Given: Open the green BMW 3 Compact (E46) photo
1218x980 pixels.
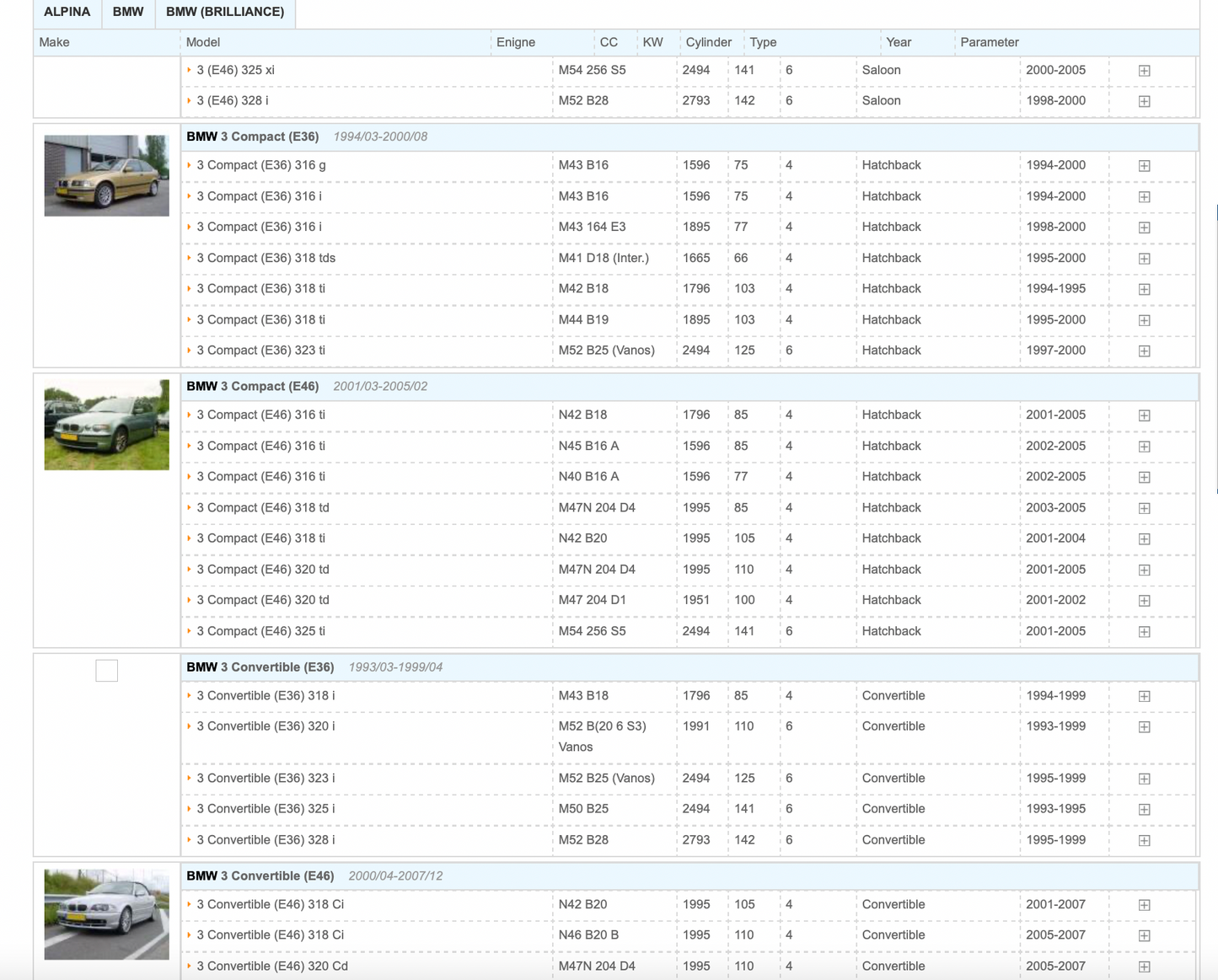Looking at the screenshot, I should (x=106, y=425).
